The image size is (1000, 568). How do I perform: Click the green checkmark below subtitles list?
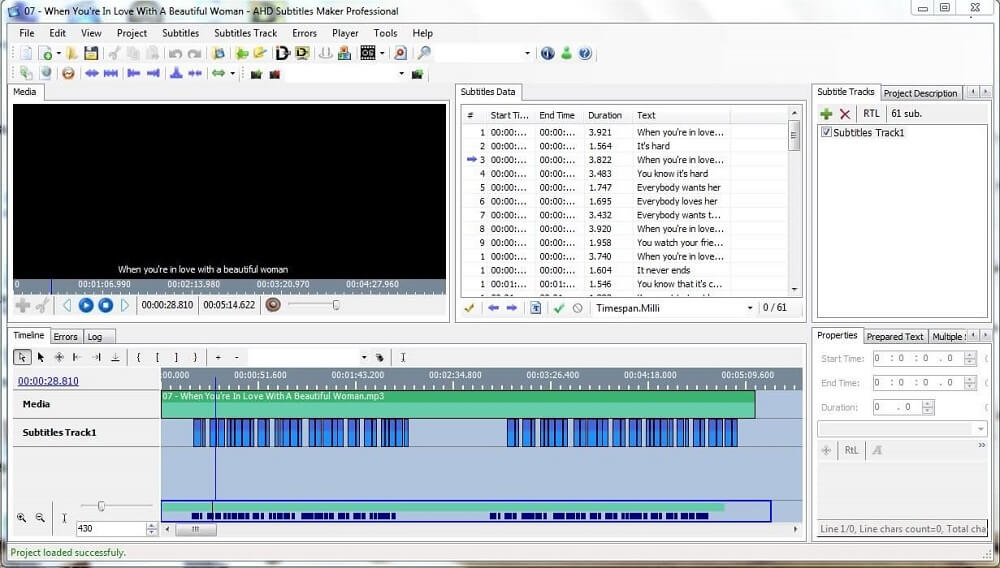(559, 308)
